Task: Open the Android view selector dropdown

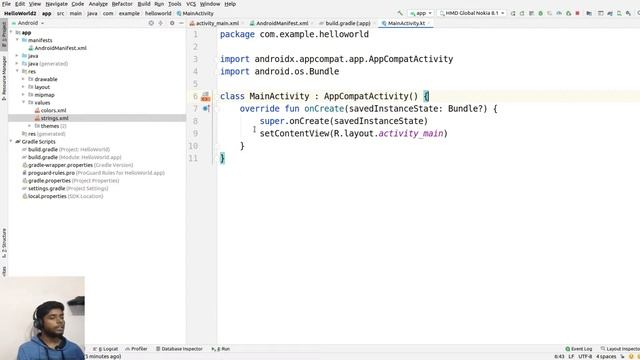Action: 28,23
